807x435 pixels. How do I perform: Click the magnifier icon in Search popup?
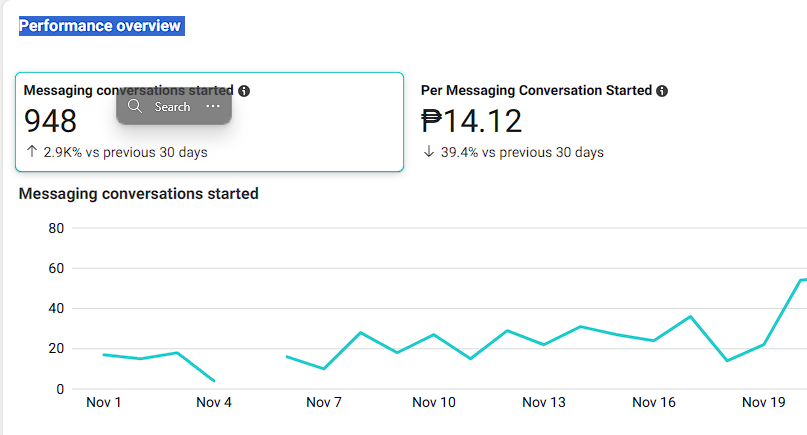click(x=136, y=106)
